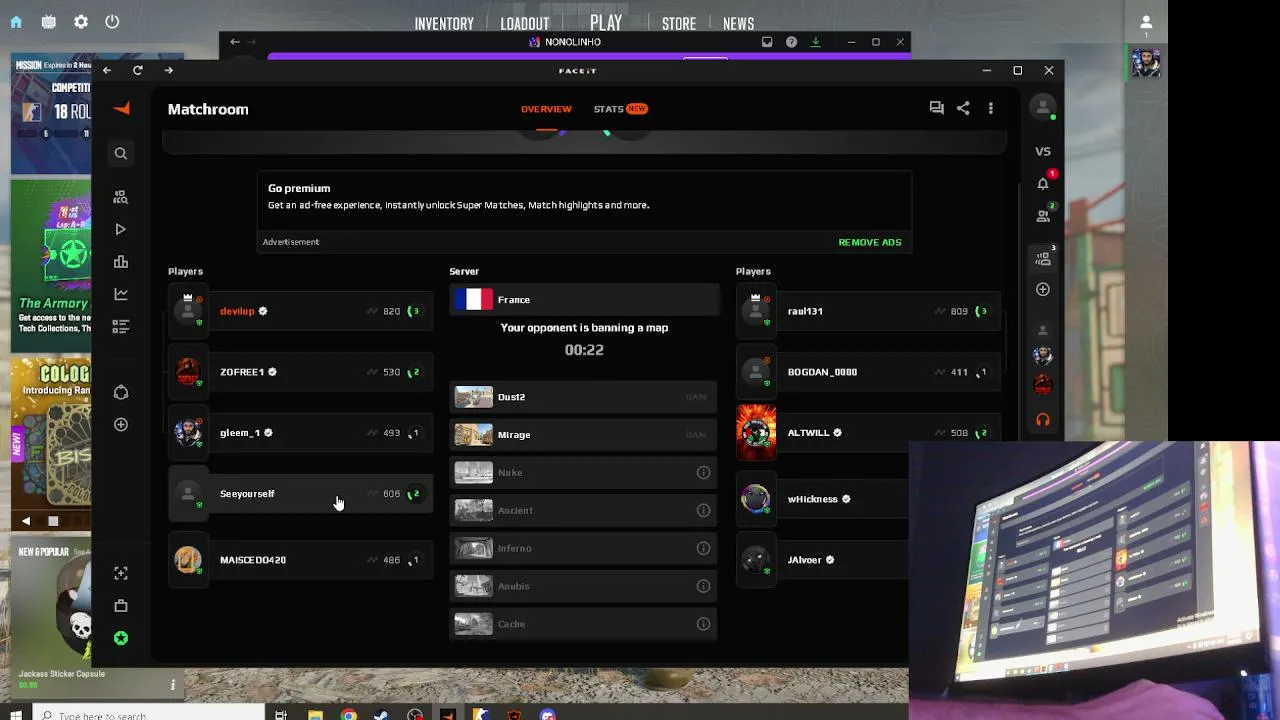
Task: Show info for the Nuke map
Action: point(703,473)
